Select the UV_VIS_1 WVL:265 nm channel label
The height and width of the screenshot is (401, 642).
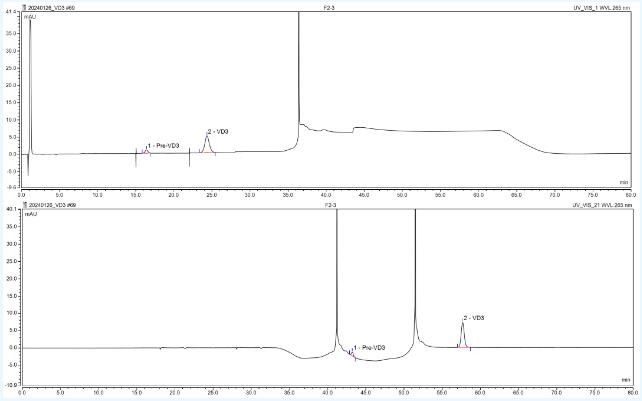click(598, 7)
